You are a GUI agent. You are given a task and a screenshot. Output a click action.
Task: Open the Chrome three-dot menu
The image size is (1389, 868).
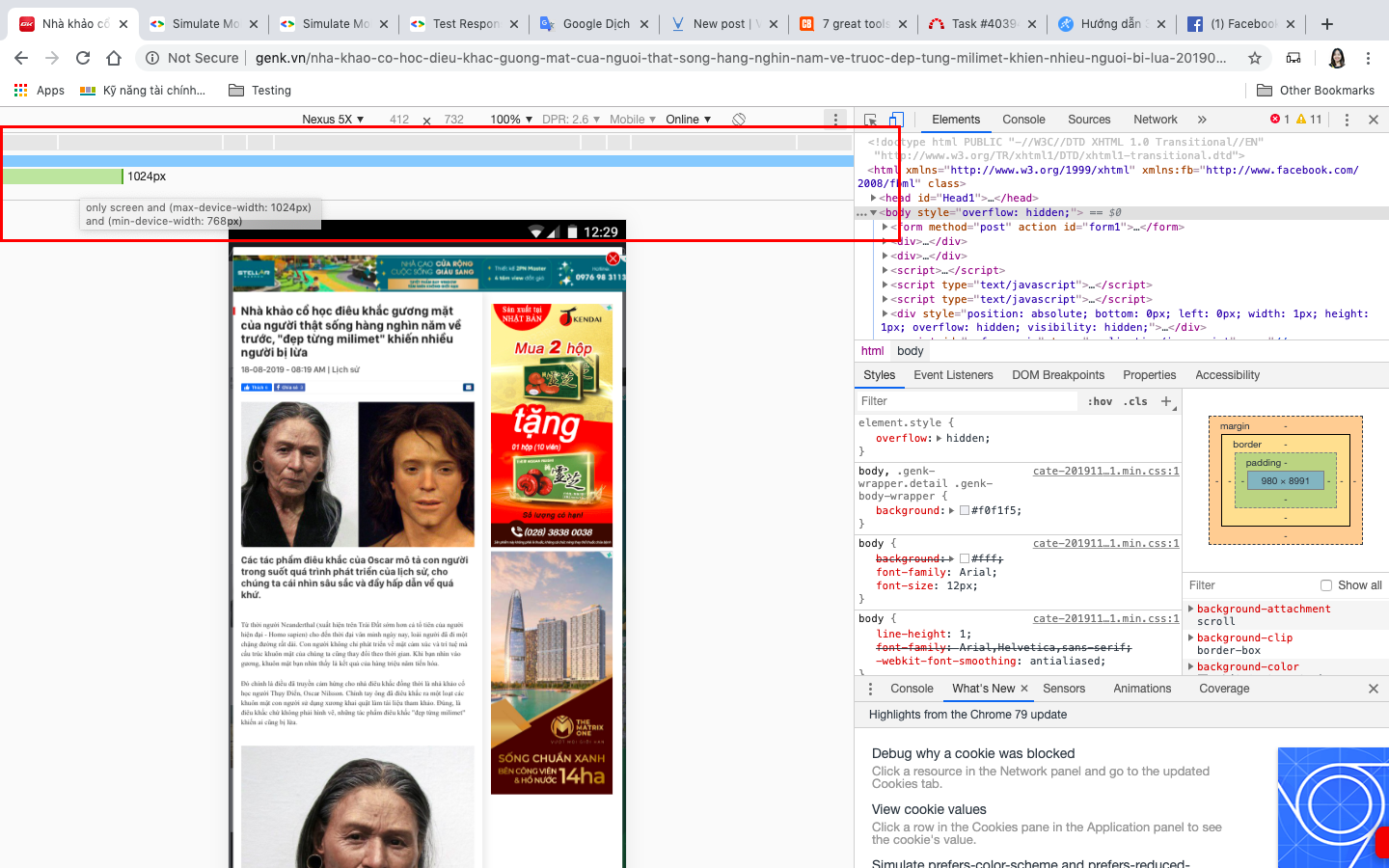pos(1368,58)
